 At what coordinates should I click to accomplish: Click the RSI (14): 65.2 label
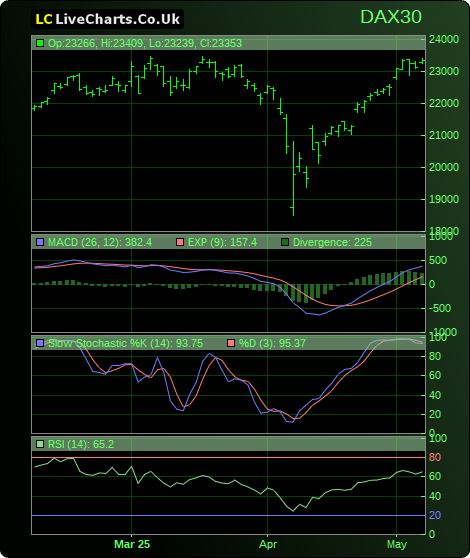[81, 444]
